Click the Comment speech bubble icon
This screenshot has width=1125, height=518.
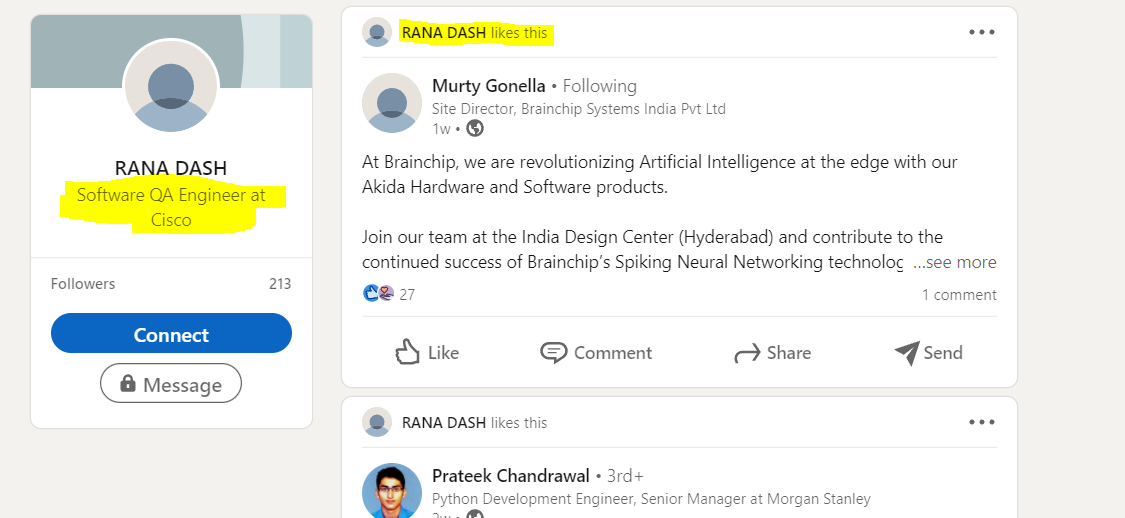pos(553,352)
